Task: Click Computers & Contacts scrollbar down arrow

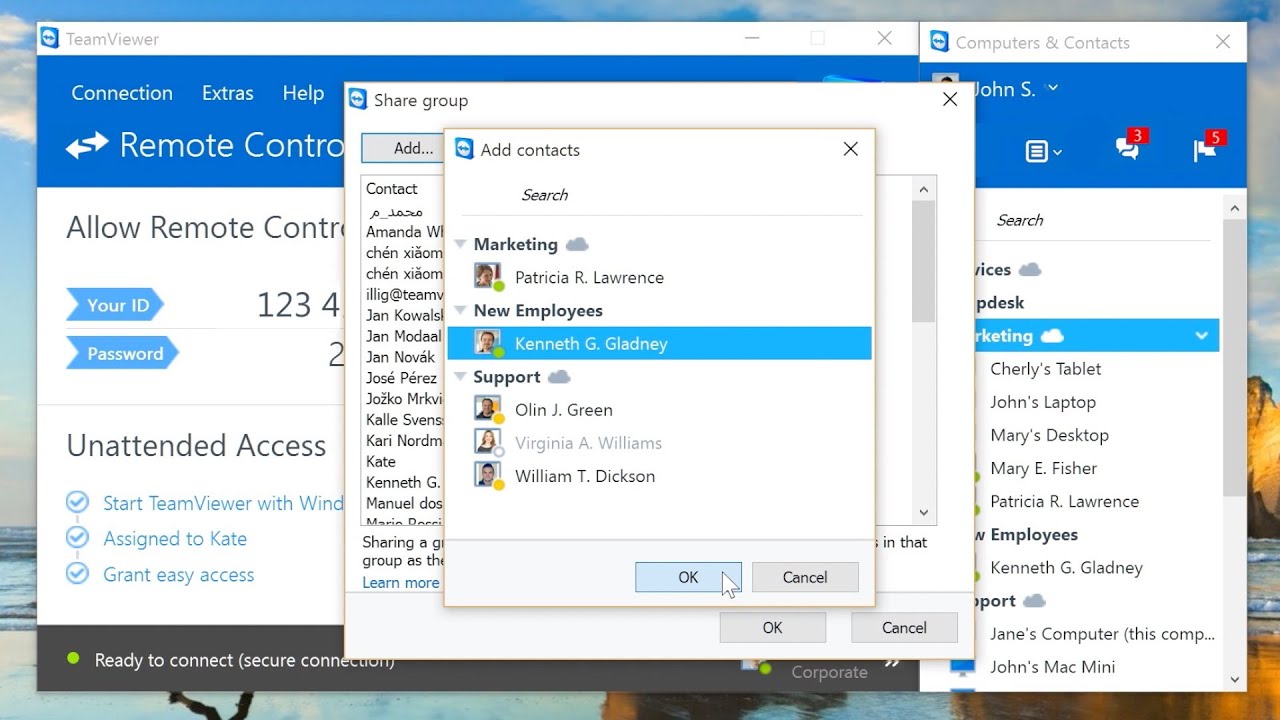Action: click(x=1235, y=678)
